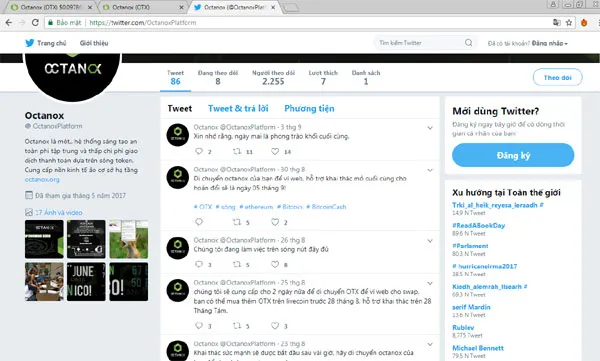Click Octanox avatar on 3 thg 9 tweet

pyautogui.click(x=178, y=135)
